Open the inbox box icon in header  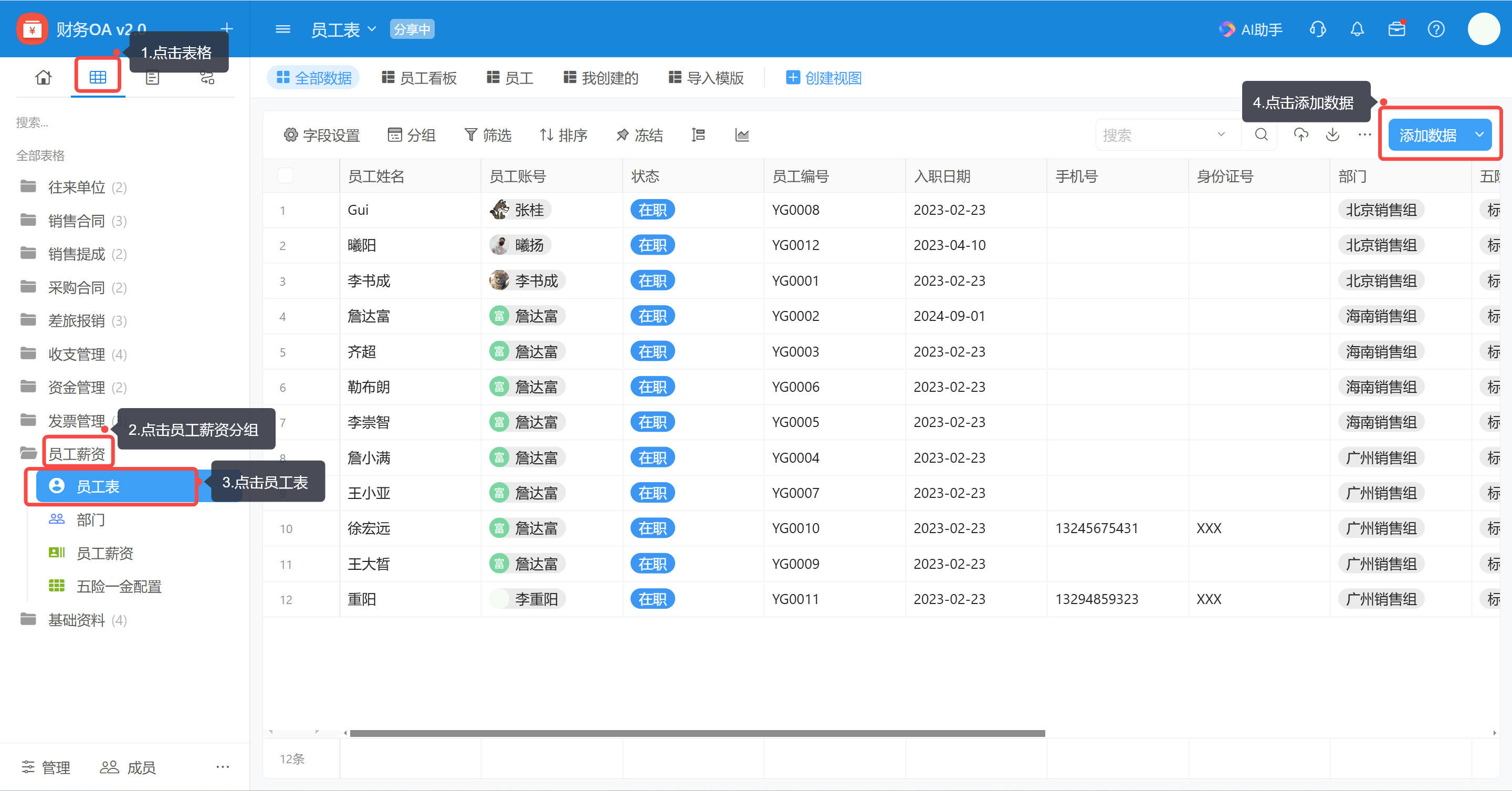1396,29
